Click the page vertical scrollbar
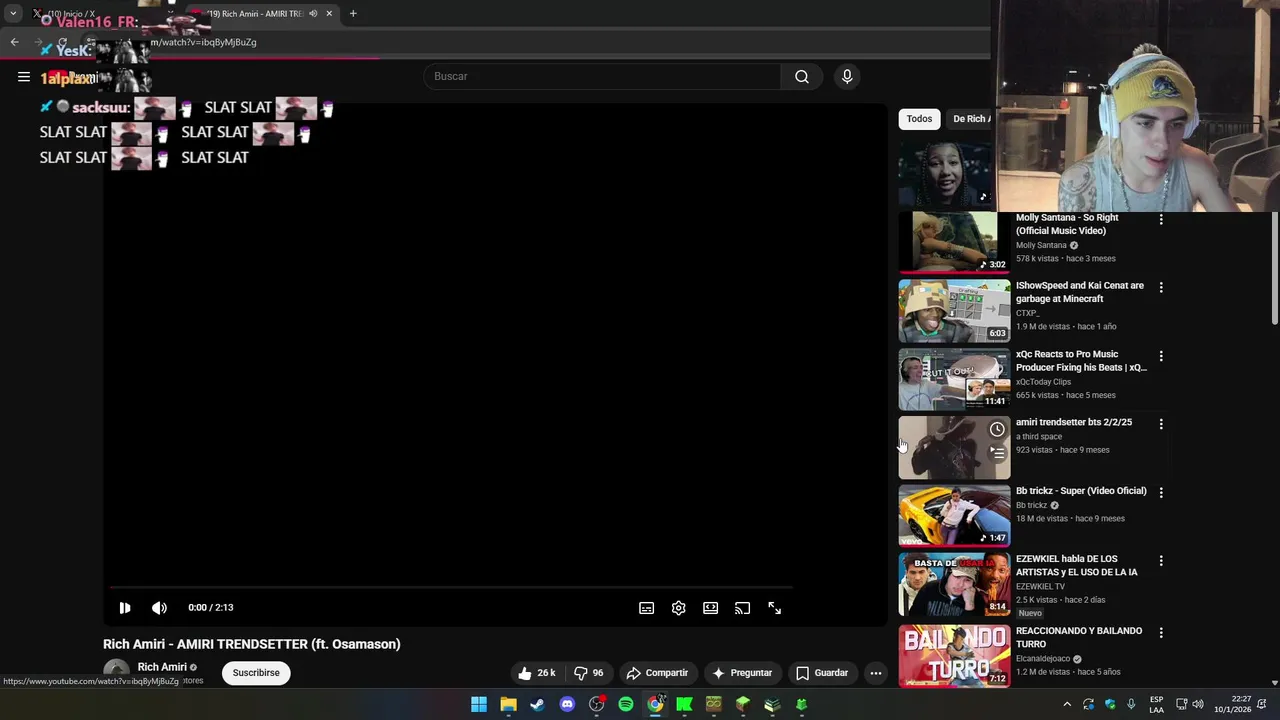The height and width of the screenshot is (720, 1280). [1274, 268]
